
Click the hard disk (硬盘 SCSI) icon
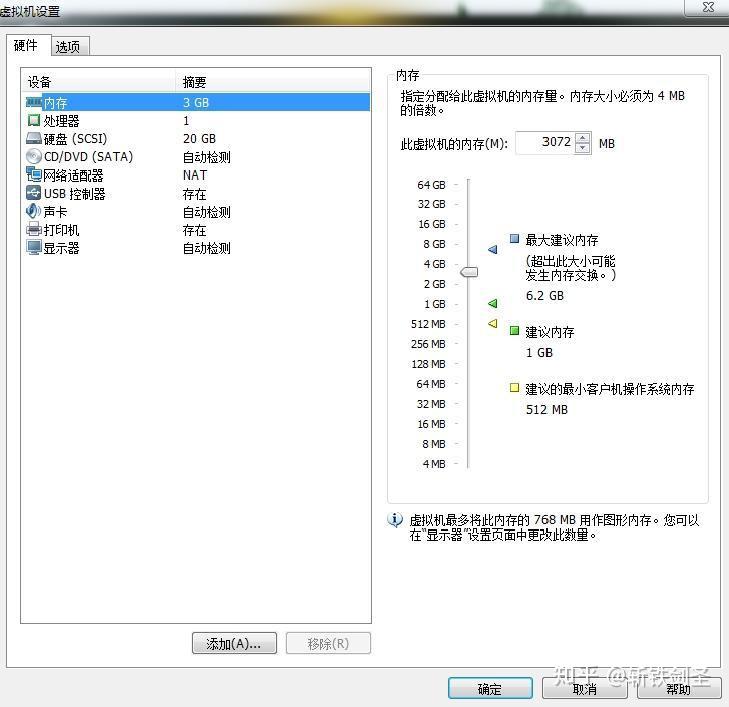pos(34,139)
